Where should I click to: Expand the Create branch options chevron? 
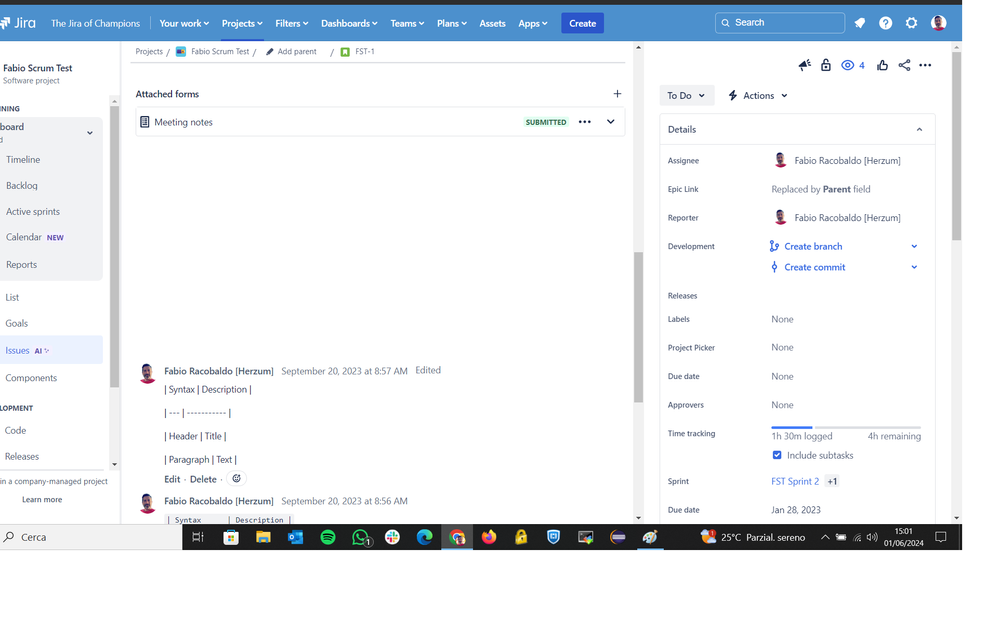pos(914,246)
